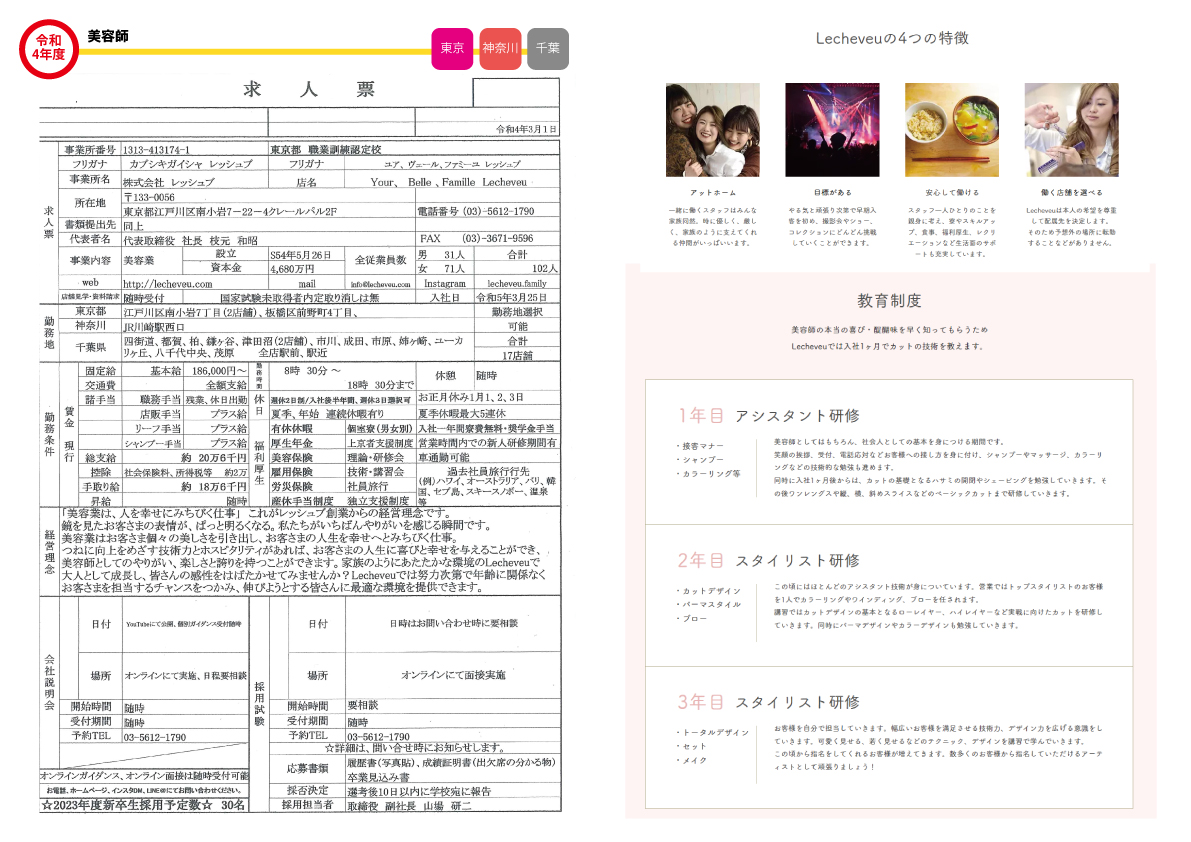This screenshot has width=1191, height=842.
Task: Click the アットホーム caption
Action: pyautogui.click(x=712, y=193)
